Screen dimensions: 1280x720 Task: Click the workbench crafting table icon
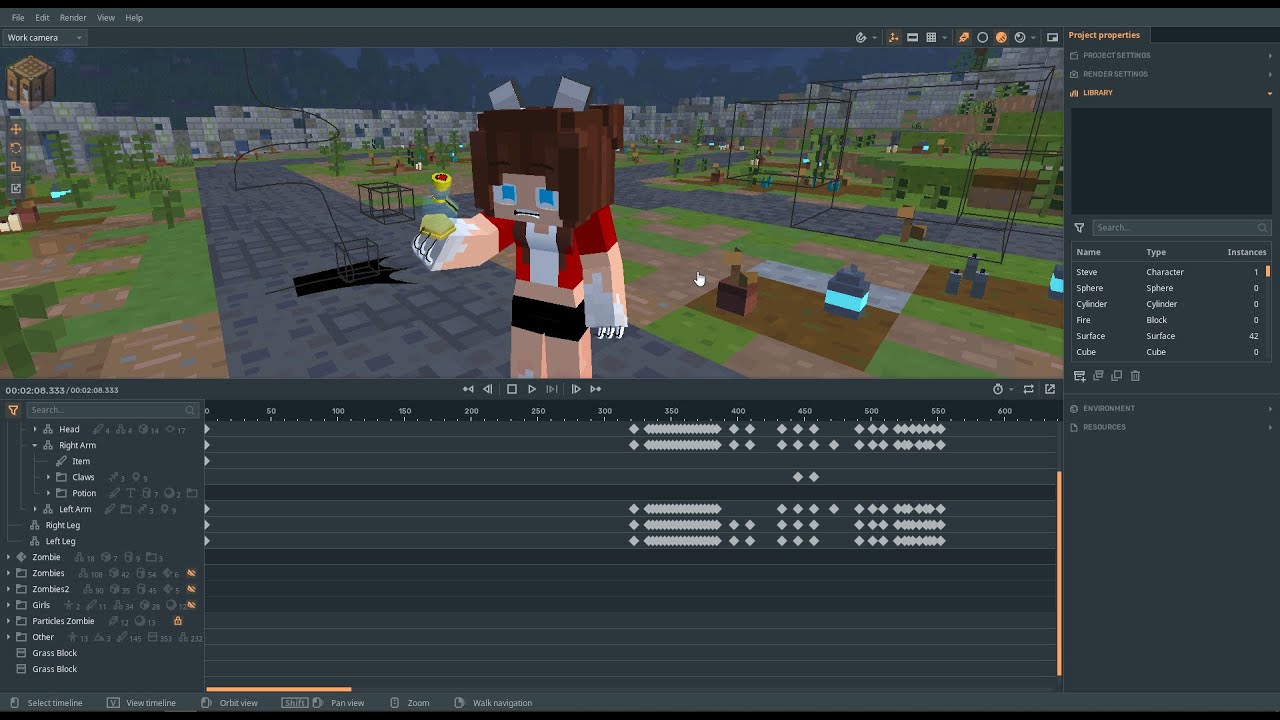click(x=30, y=80)
